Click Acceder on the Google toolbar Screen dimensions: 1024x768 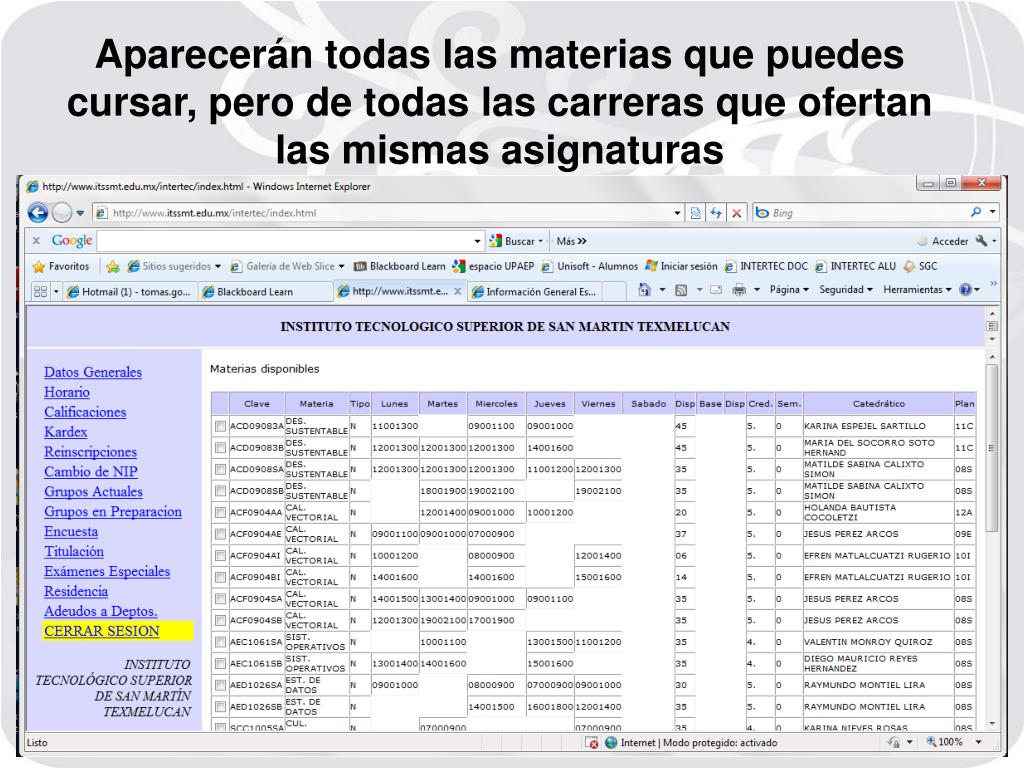coord(950,241)
